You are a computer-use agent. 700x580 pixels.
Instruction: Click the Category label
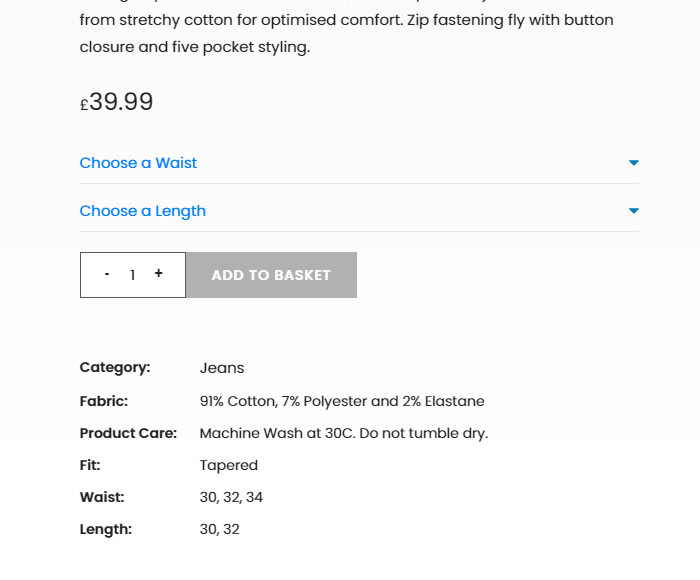[x=115, y=368]
